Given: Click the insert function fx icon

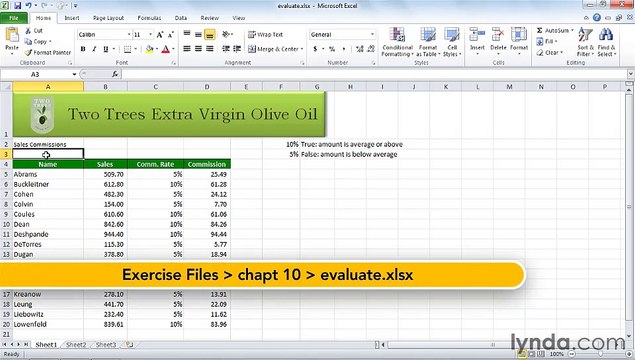Looking at the screenshot, I should (115, 74).
